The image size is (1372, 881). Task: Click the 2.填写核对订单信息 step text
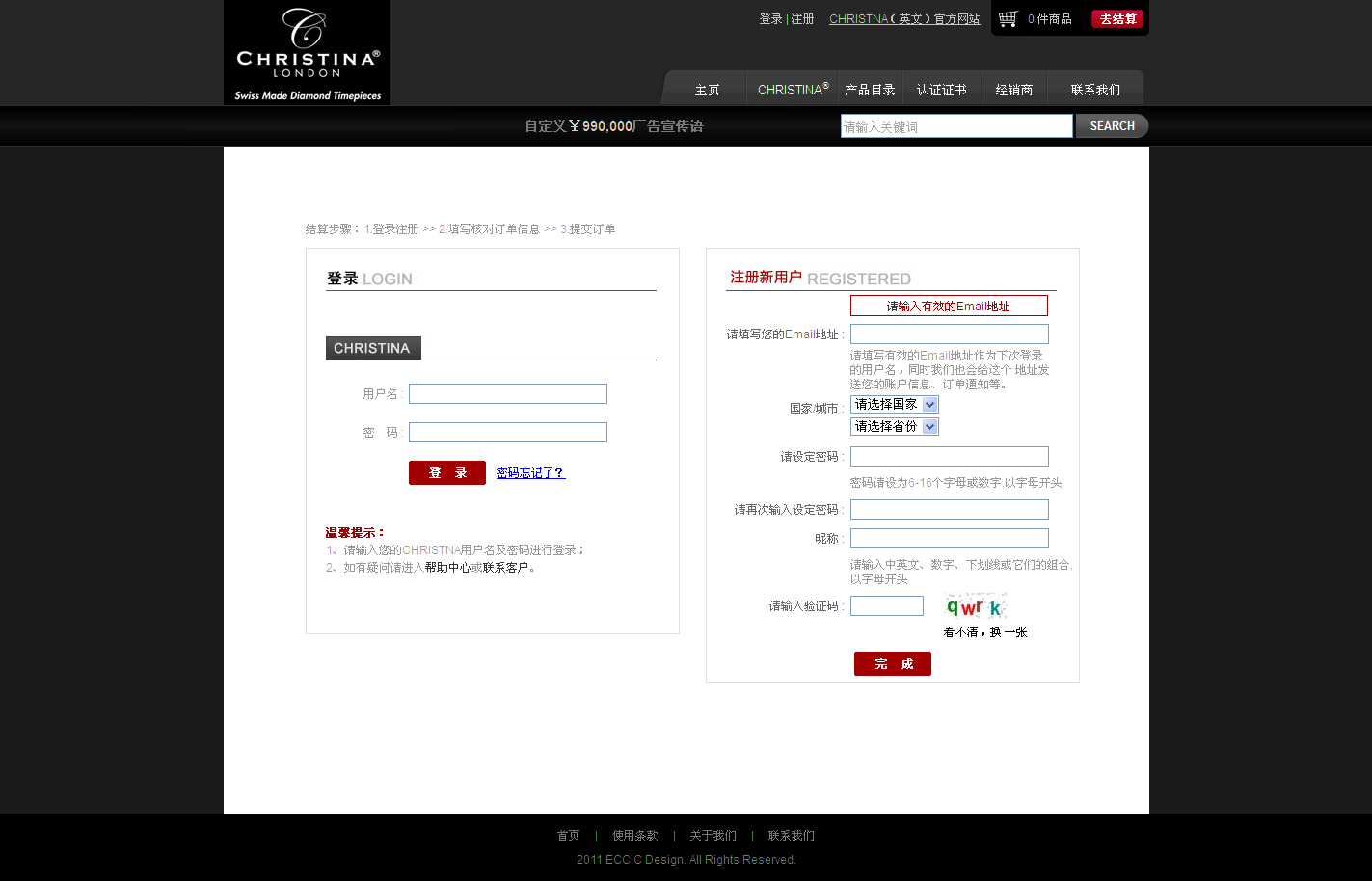coord(489,229)
